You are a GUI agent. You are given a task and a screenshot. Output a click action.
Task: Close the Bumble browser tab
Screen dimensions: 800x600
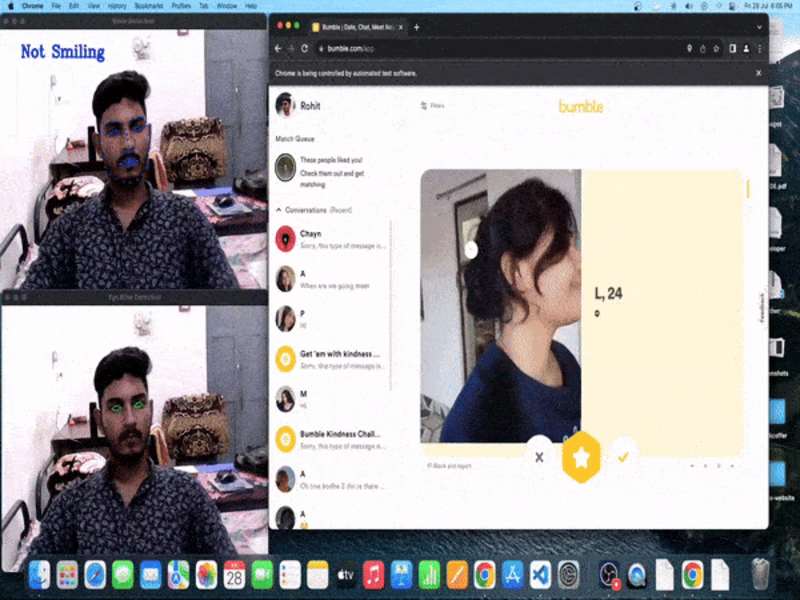401,27
